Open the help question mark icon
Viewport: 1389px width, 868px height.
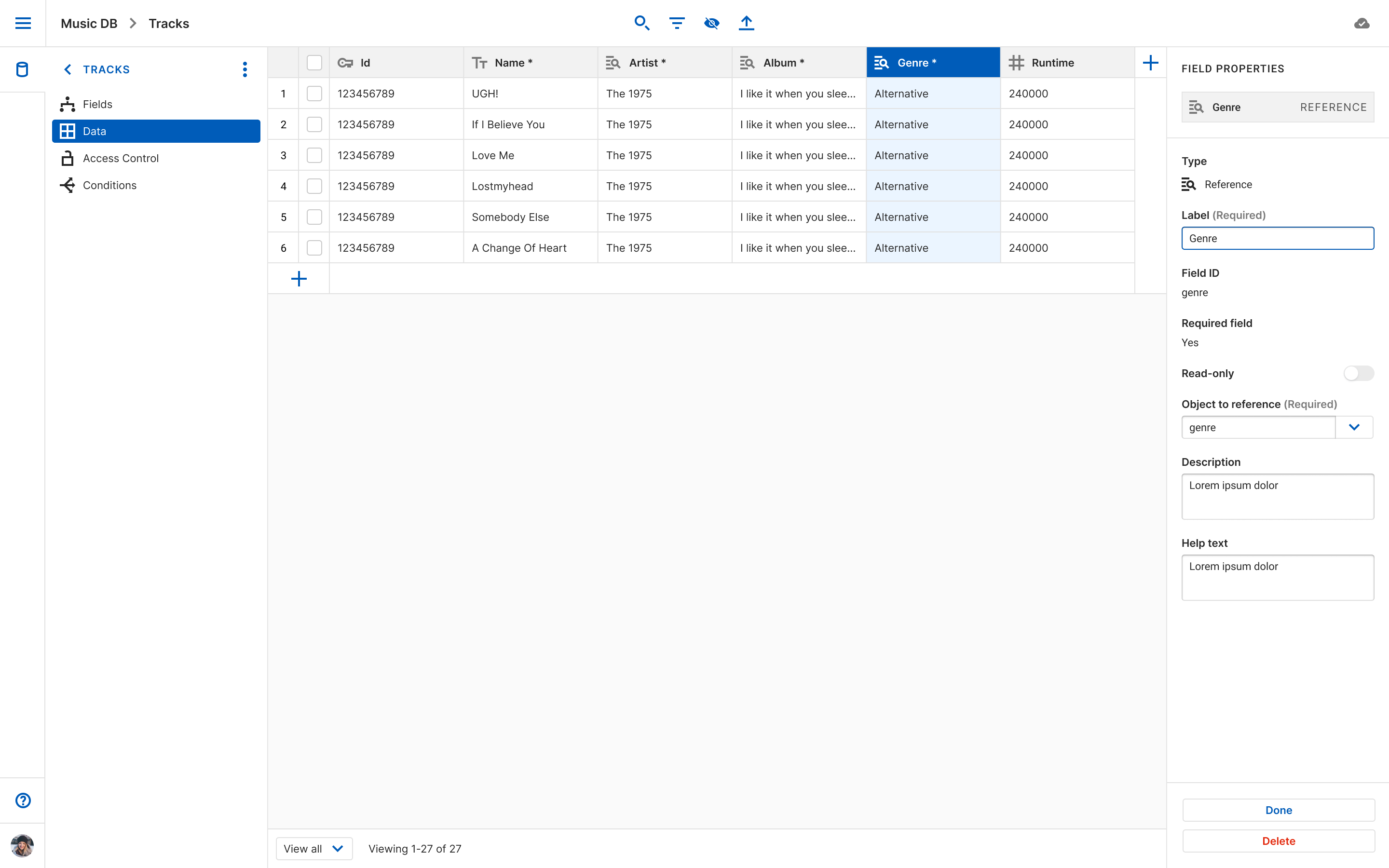click(23, 800)
